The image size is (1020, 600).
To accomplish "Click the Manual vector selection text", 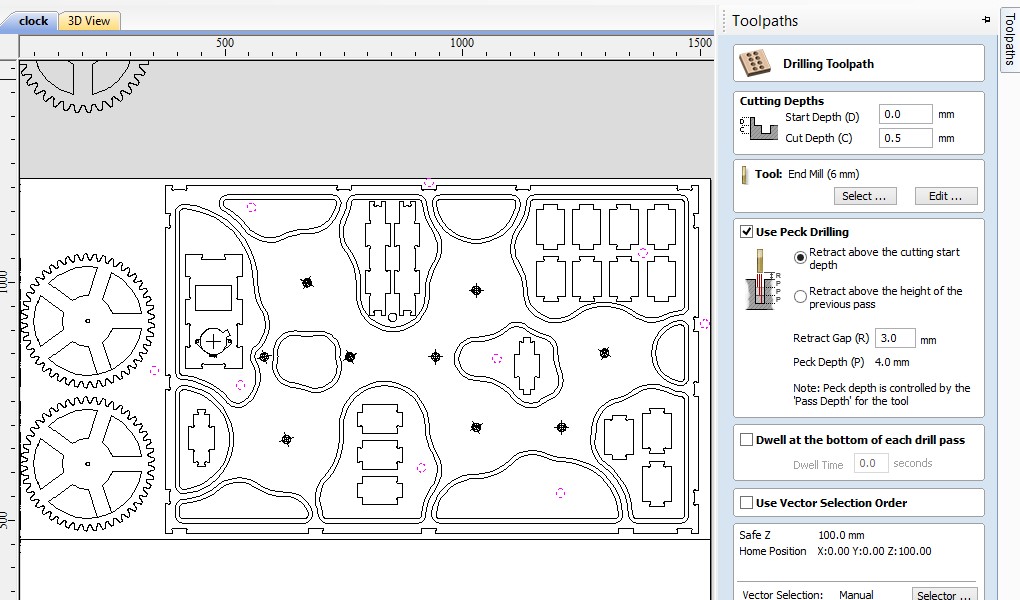I will [x=856, y=595].
